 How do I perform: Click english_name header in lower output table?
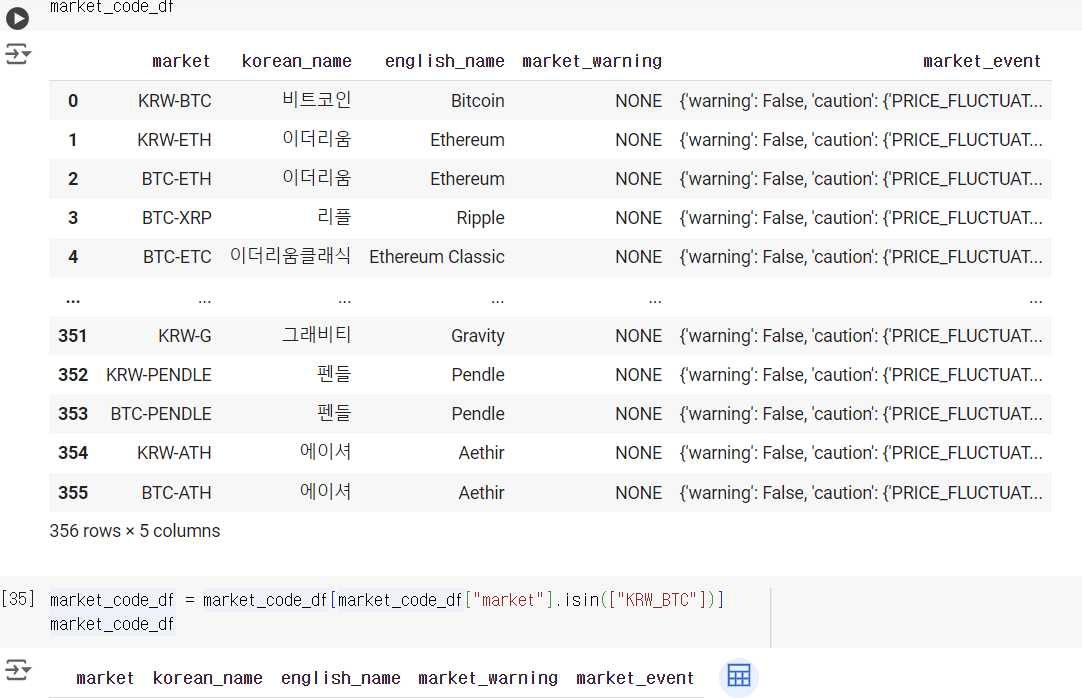(341, 678)
